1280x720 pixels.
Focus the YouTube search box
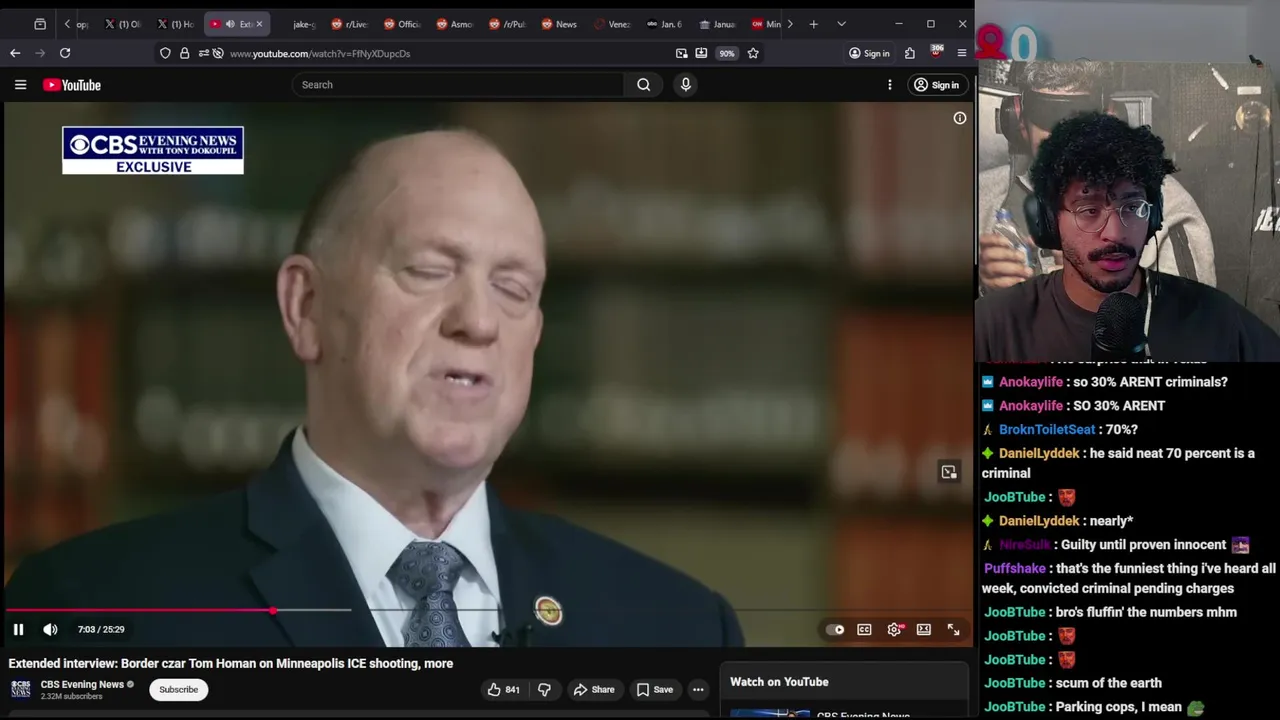(458, 85)
